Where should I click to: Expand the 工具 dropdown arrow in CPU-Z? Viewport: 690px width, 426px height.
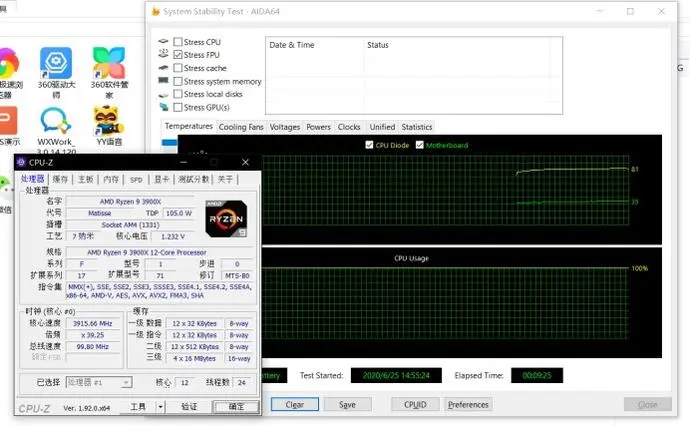[161, 407]
